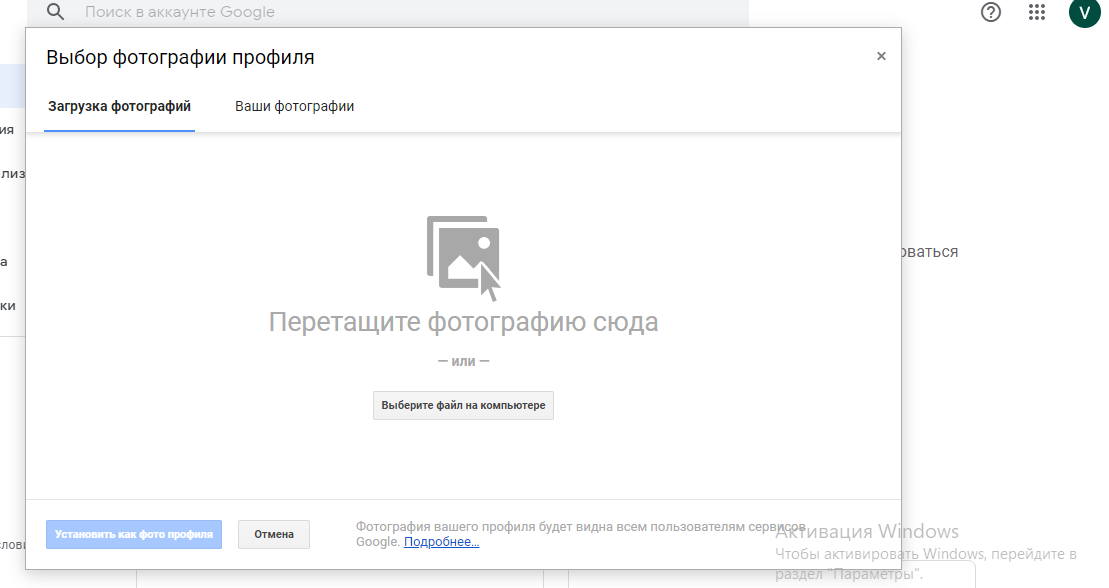Viewport: 1109px width, 588px height.
Task: Click the Перетащите фотографию сюда drop text
Action: click(x=463, y=322)
